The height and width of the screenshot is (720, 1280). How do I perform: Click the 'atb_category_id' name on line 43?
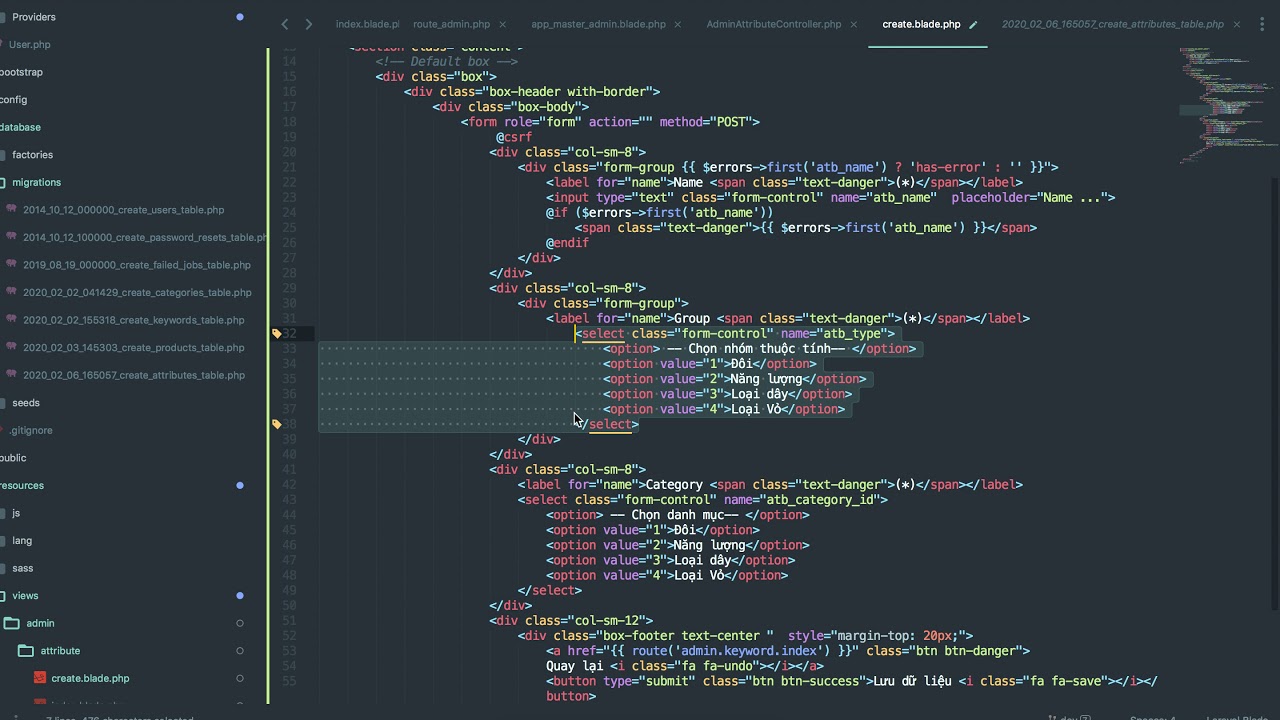point(819,499)
